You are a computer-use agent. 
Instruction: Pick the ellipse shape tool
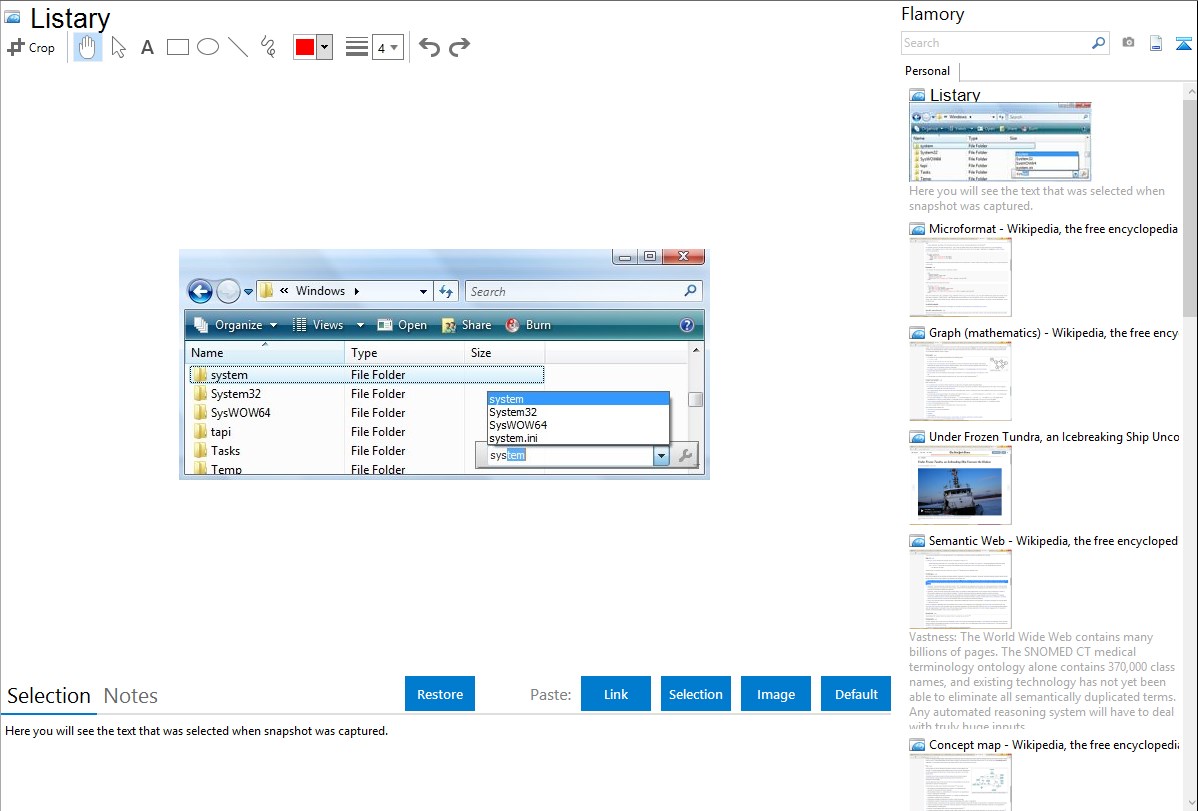pyautogui.click(x=208, y=47)
